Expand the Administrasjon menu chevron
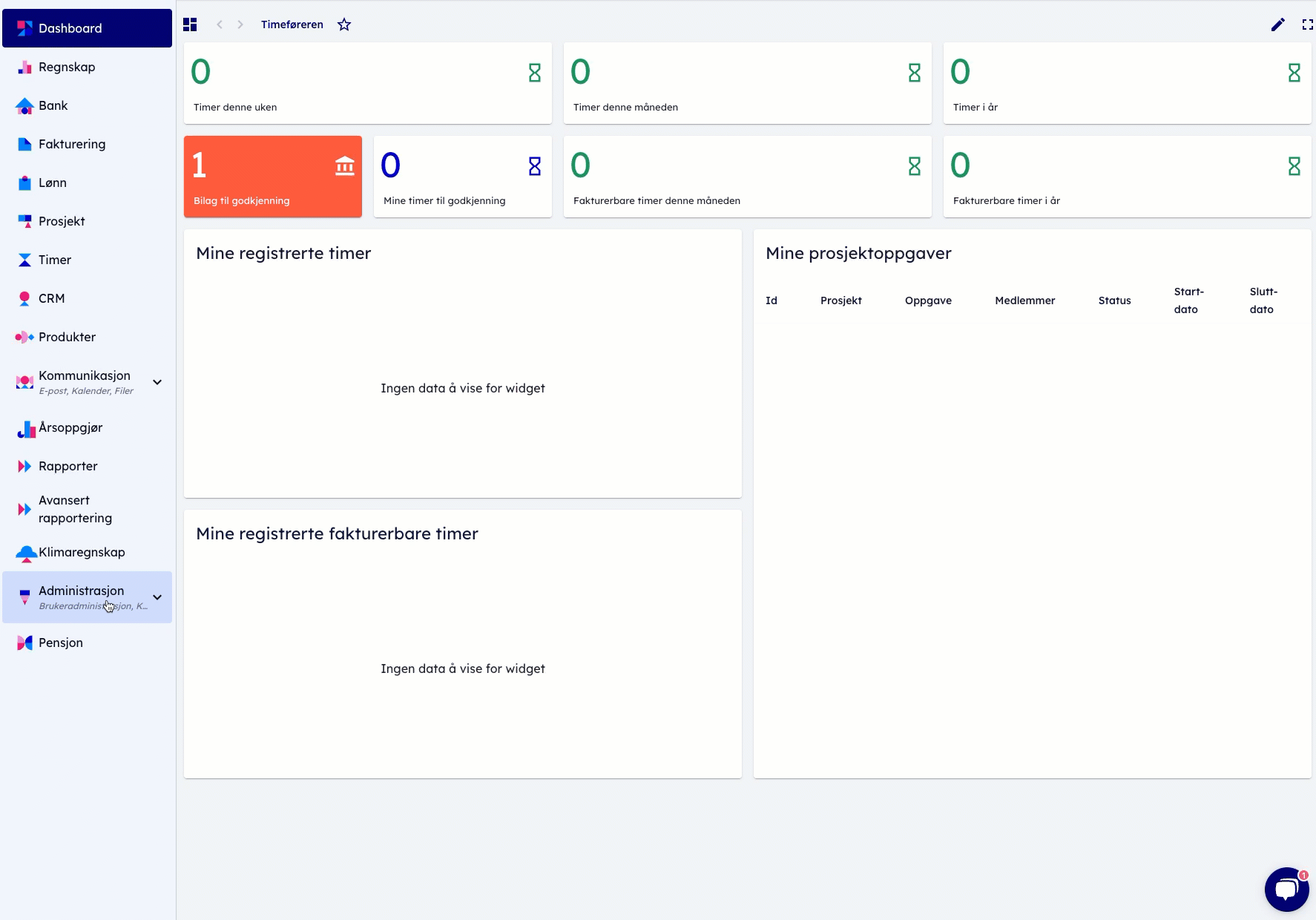 pos(157,597)
